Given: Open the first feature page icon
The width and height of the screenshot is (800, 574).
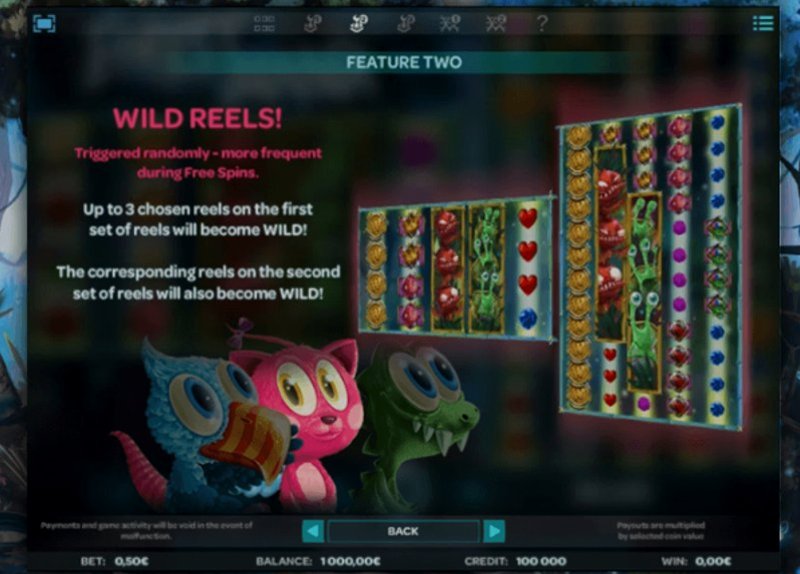Looking at the screenshot, I should tap(312, 23).
